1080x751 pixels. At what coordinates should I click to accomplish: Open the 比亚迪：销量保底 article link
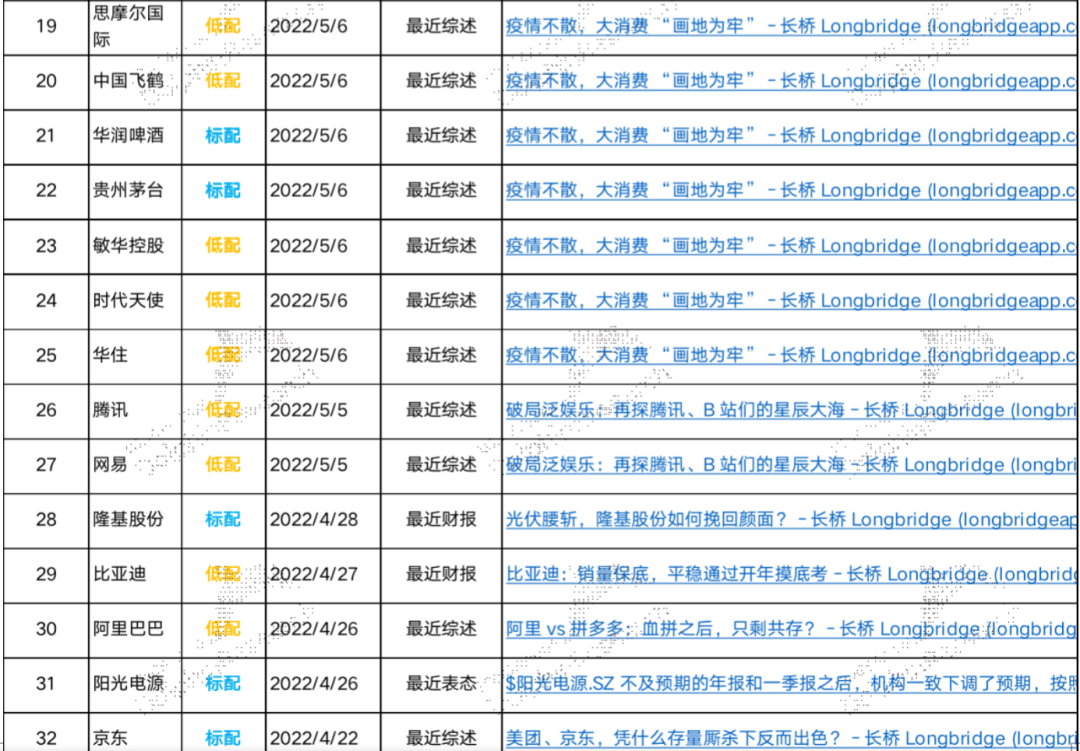792,574
